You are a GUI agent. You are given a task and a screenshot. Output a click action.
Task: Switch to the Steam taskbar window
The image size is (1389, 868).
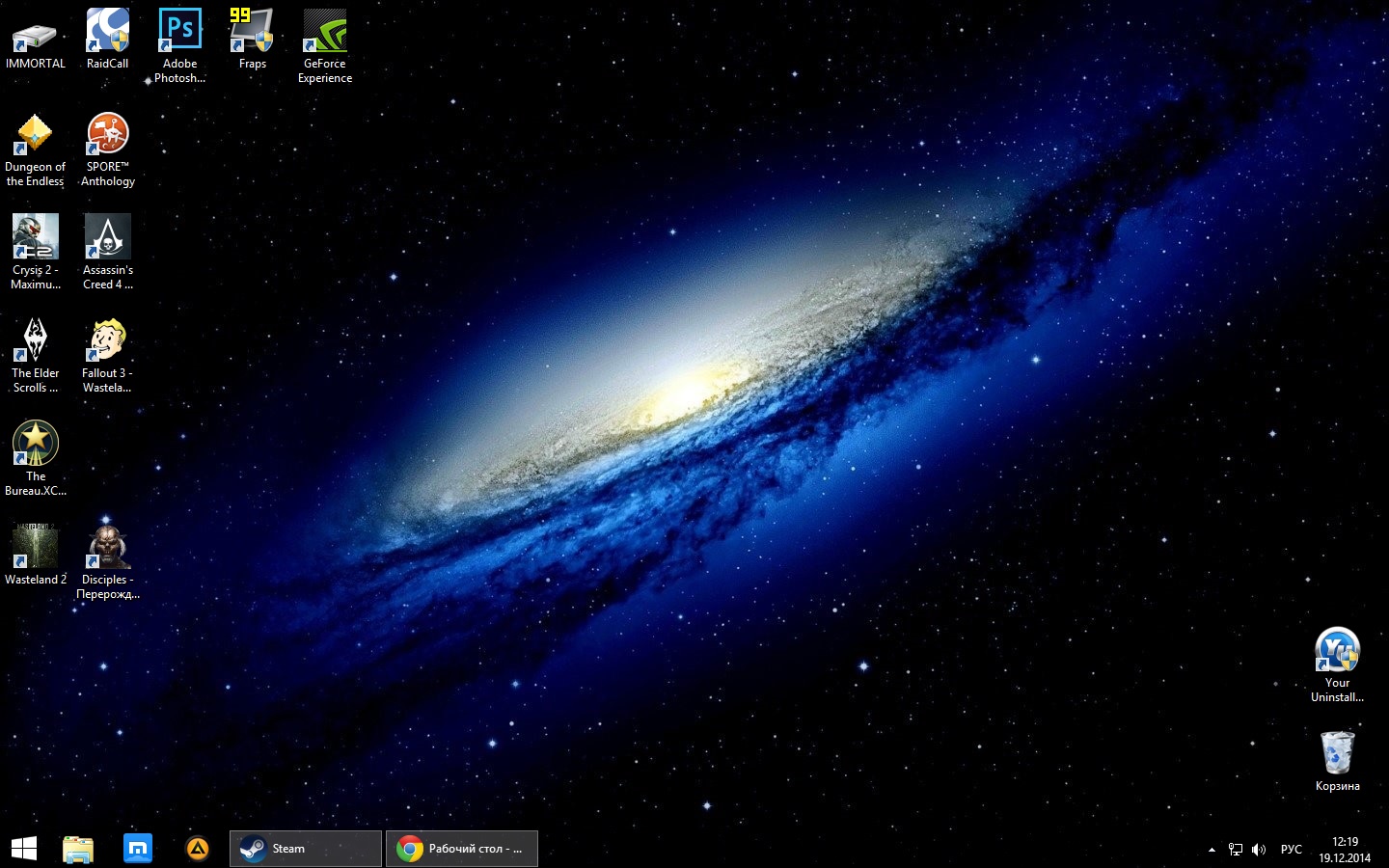[306, 849]
